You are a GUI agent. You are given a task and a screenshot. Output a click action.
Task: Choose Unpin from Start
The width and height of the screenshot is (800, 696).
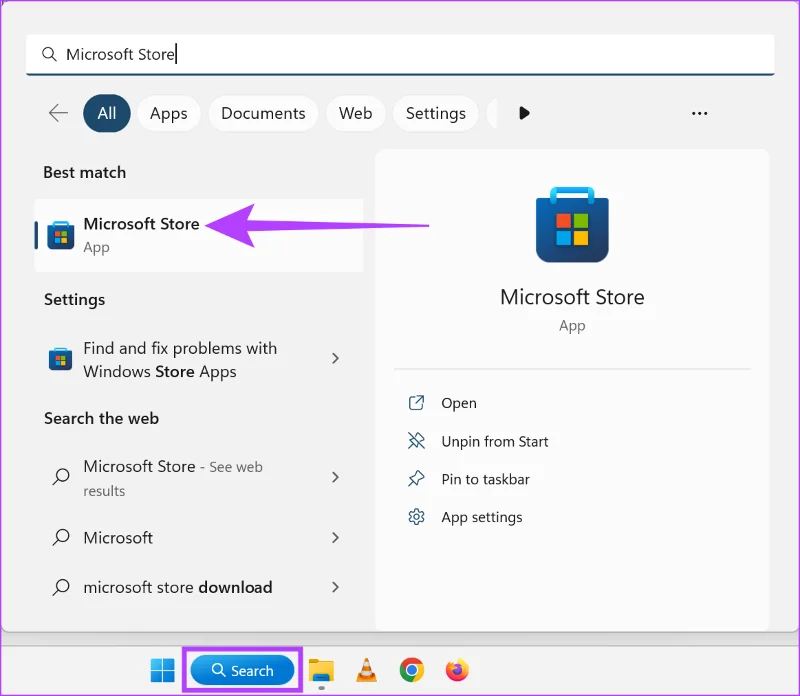[x=494, y=441]
